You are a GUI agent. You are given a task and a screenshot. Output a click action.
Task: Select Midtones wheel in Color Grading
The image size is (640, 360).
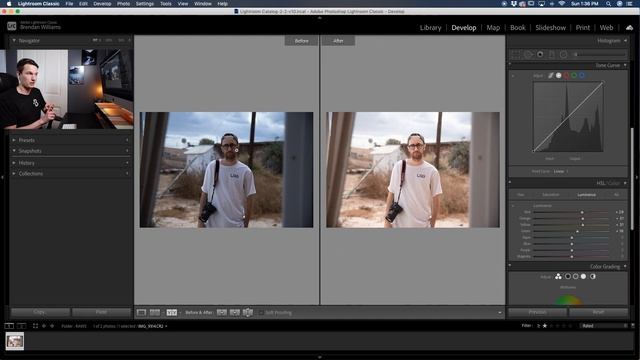tap(576, 277)
